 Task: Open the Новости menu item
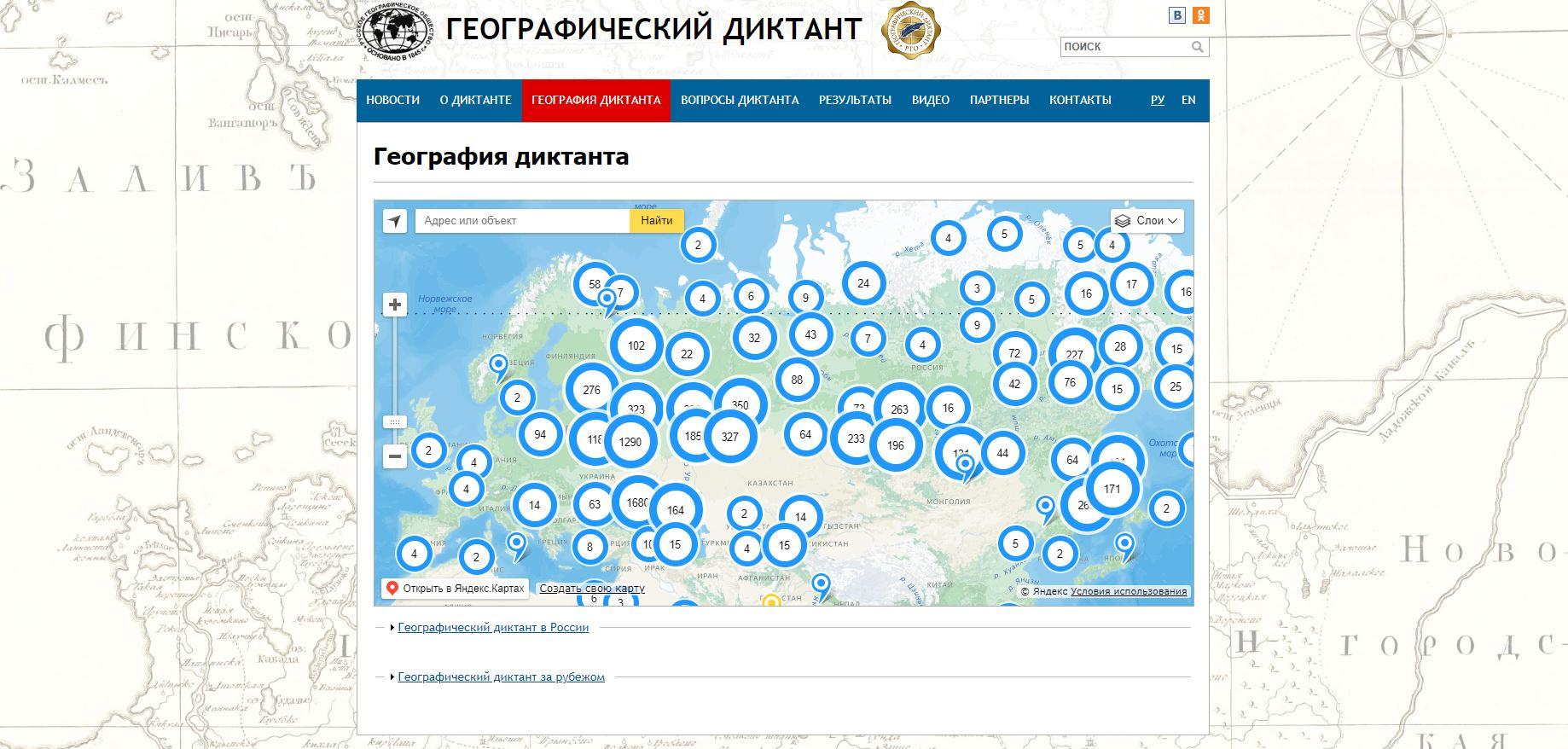[x=392, y=100]
